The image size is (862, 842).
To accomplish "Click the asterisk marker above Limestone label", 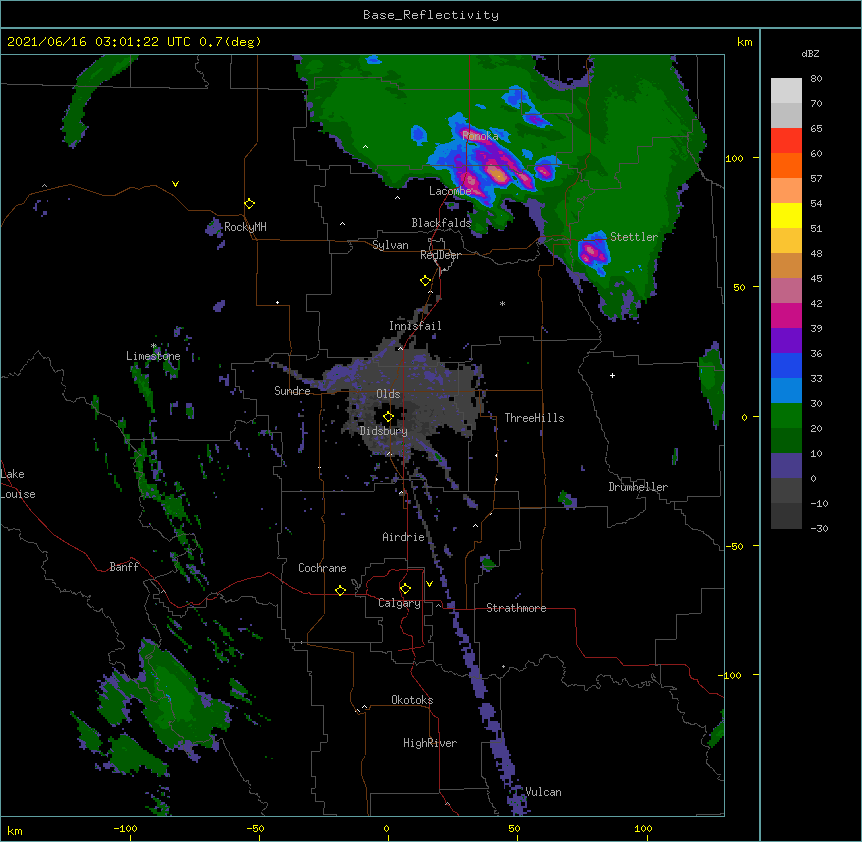I will pyautogui.click(x=154, y=346).
